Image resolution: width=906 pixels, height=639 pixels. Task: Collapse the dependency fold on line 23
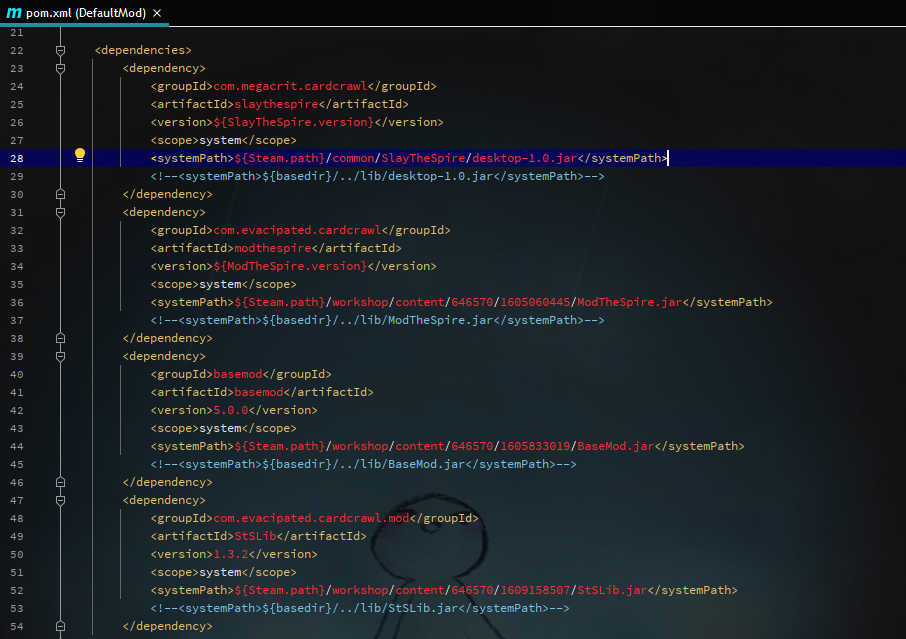[60, 68]
